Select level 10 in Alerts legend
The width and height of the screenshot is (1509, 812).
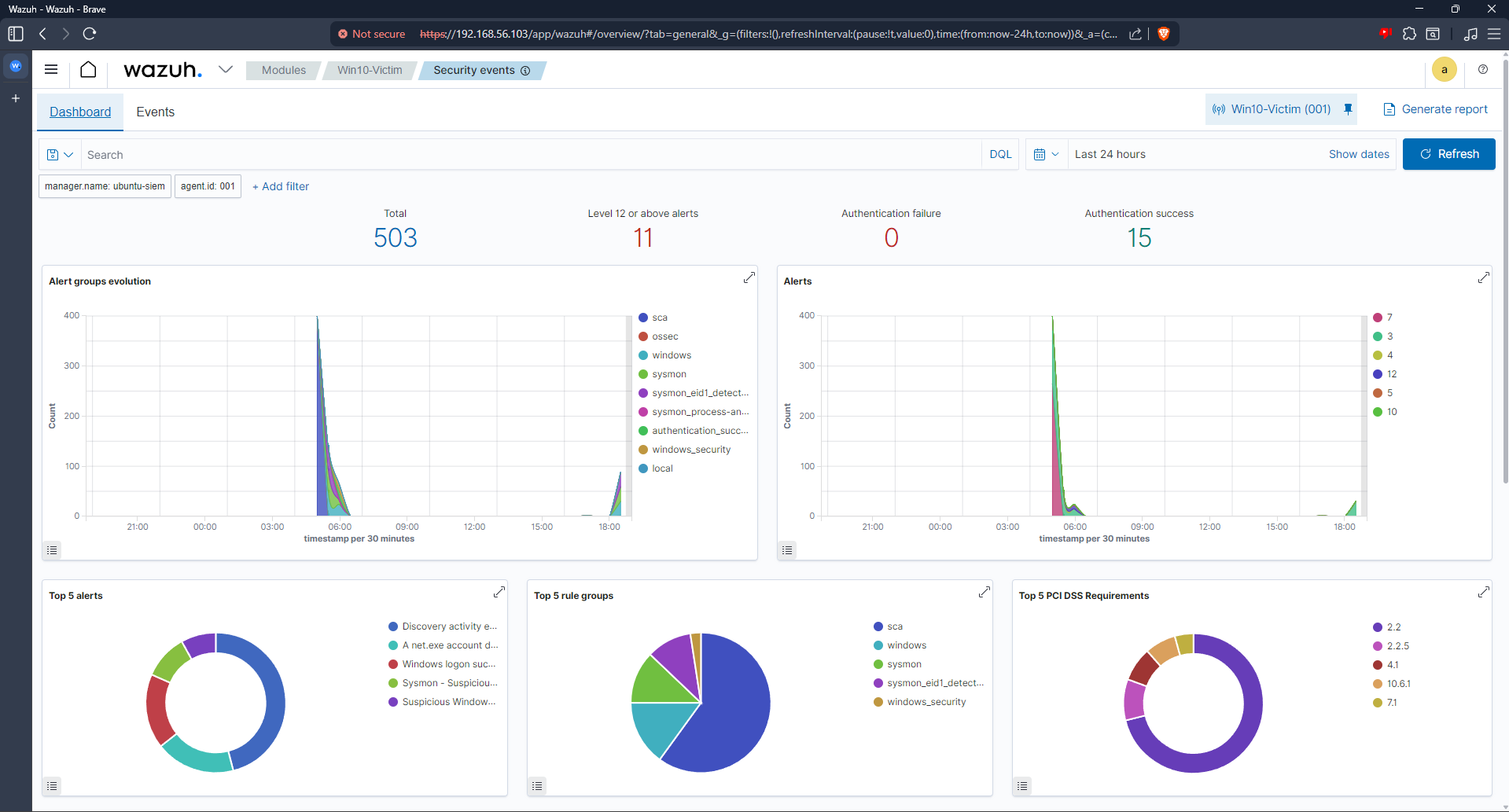coord(1392,412)
